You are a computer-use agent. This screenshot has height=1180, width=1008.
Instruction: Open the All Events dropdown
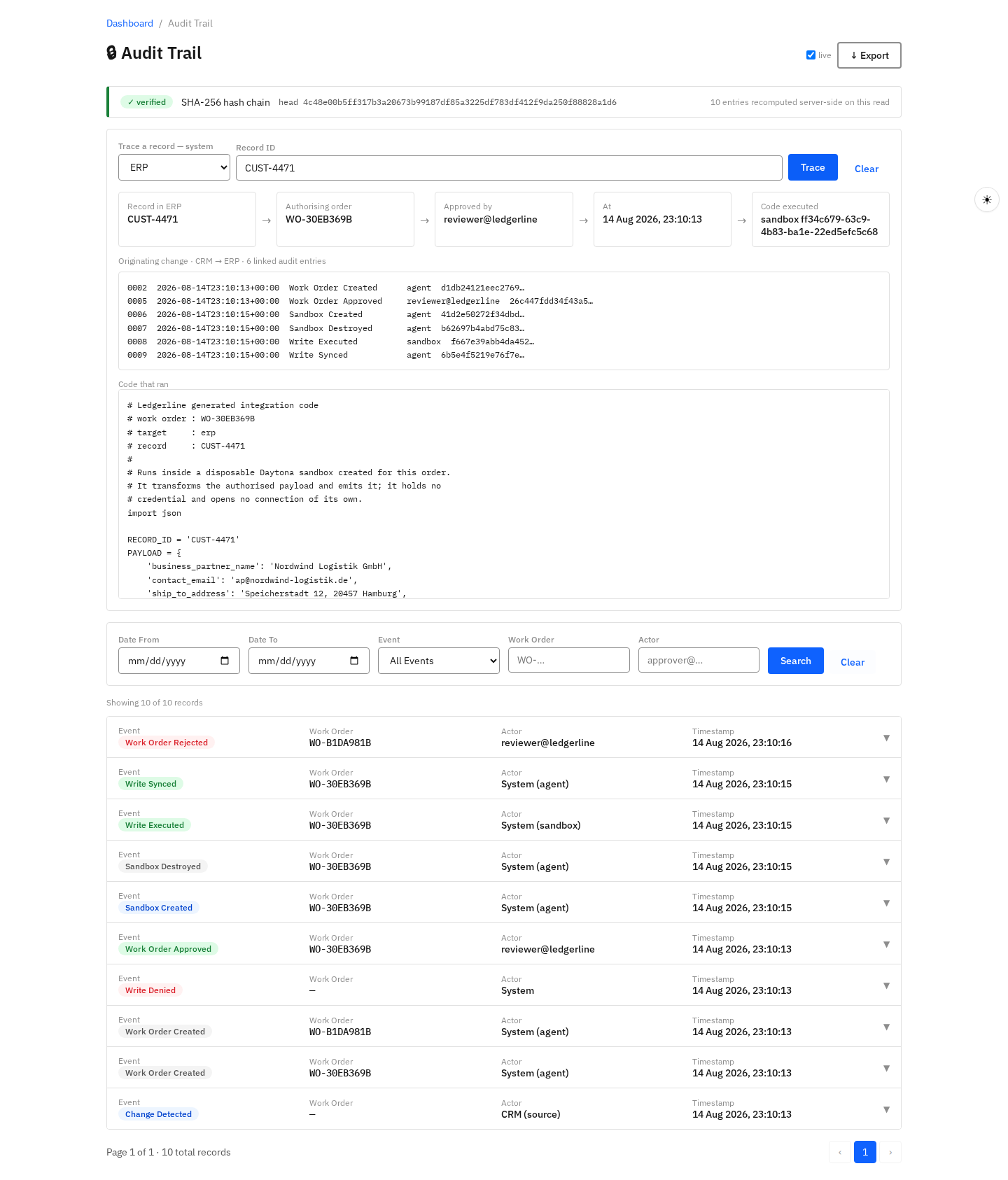(439, 661)
